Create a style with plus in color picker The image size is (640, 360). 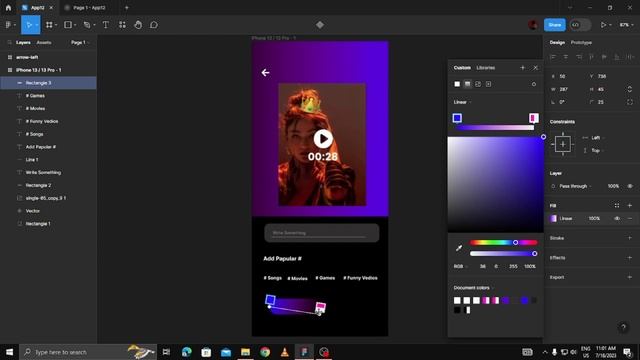tap(522, 68)
